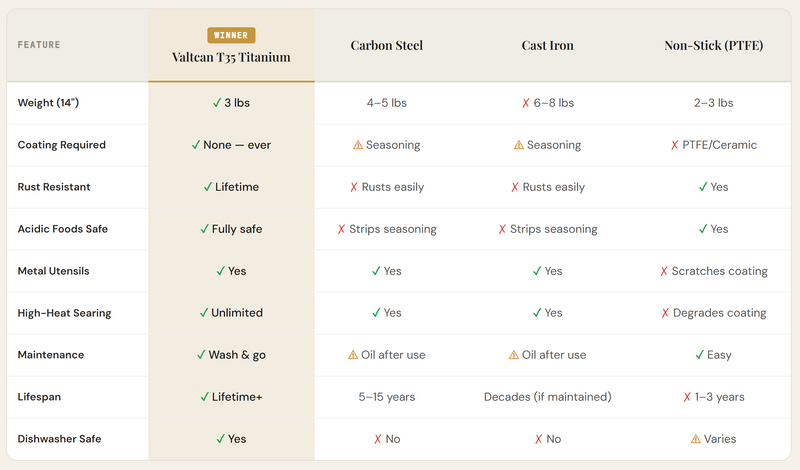Click the warning triangle in Carbon Steel's Coating Required cell
Image resolution: width=800 pixels, height=470 pixels.
pos(357,145)
